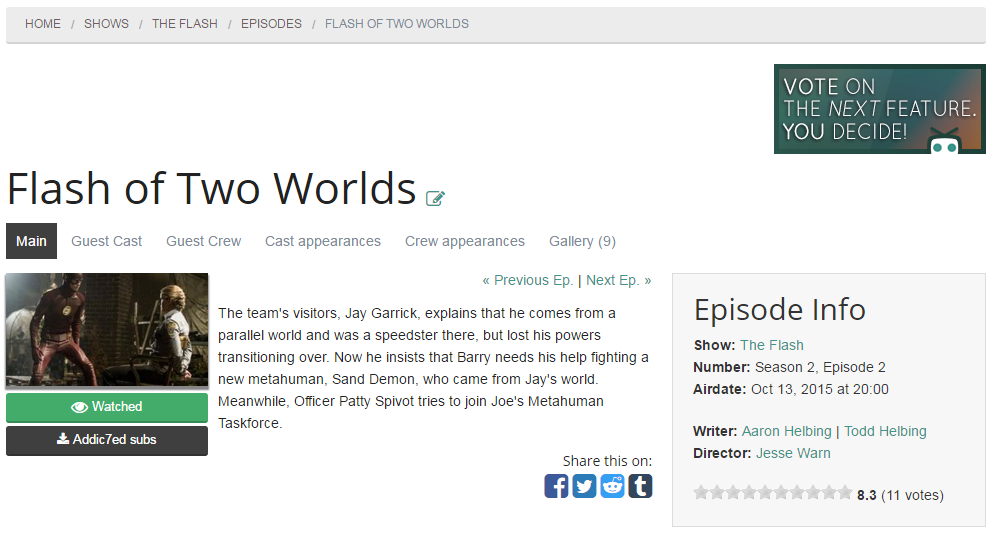
Task: Open Cast appearances tab
Action: [323, 241]
